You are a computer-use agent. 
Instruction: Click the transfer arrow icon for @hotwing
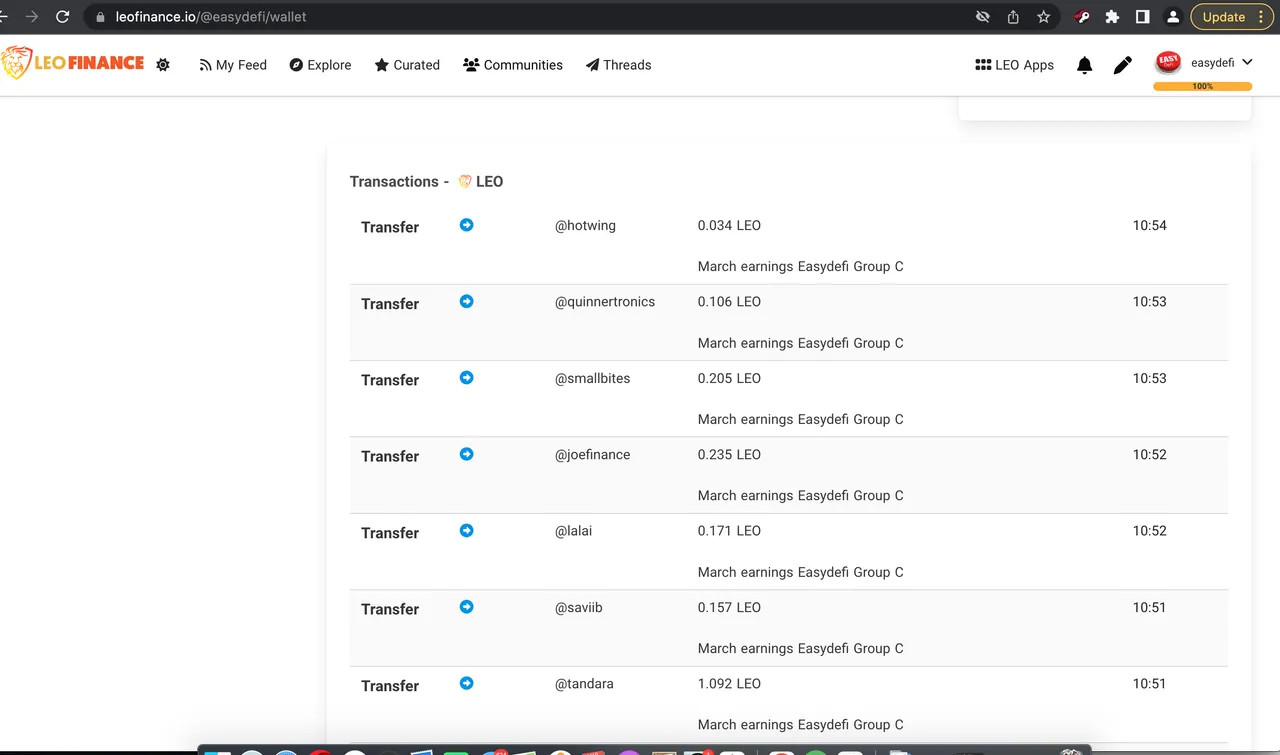point(466,225)
